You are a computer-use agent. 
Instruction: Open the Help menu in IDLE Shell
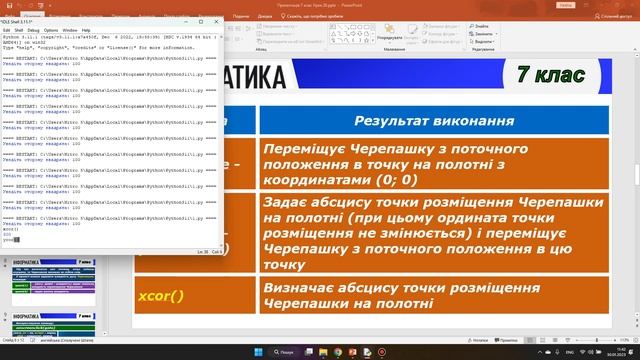[x=86, y=30]
